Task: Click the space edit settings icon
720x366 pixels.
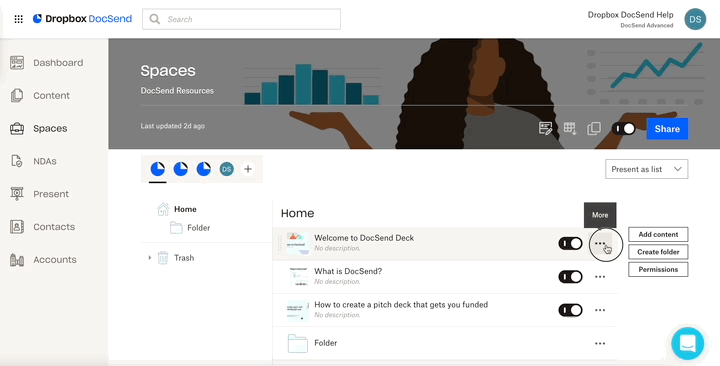Action: click(x=546, y=129)
